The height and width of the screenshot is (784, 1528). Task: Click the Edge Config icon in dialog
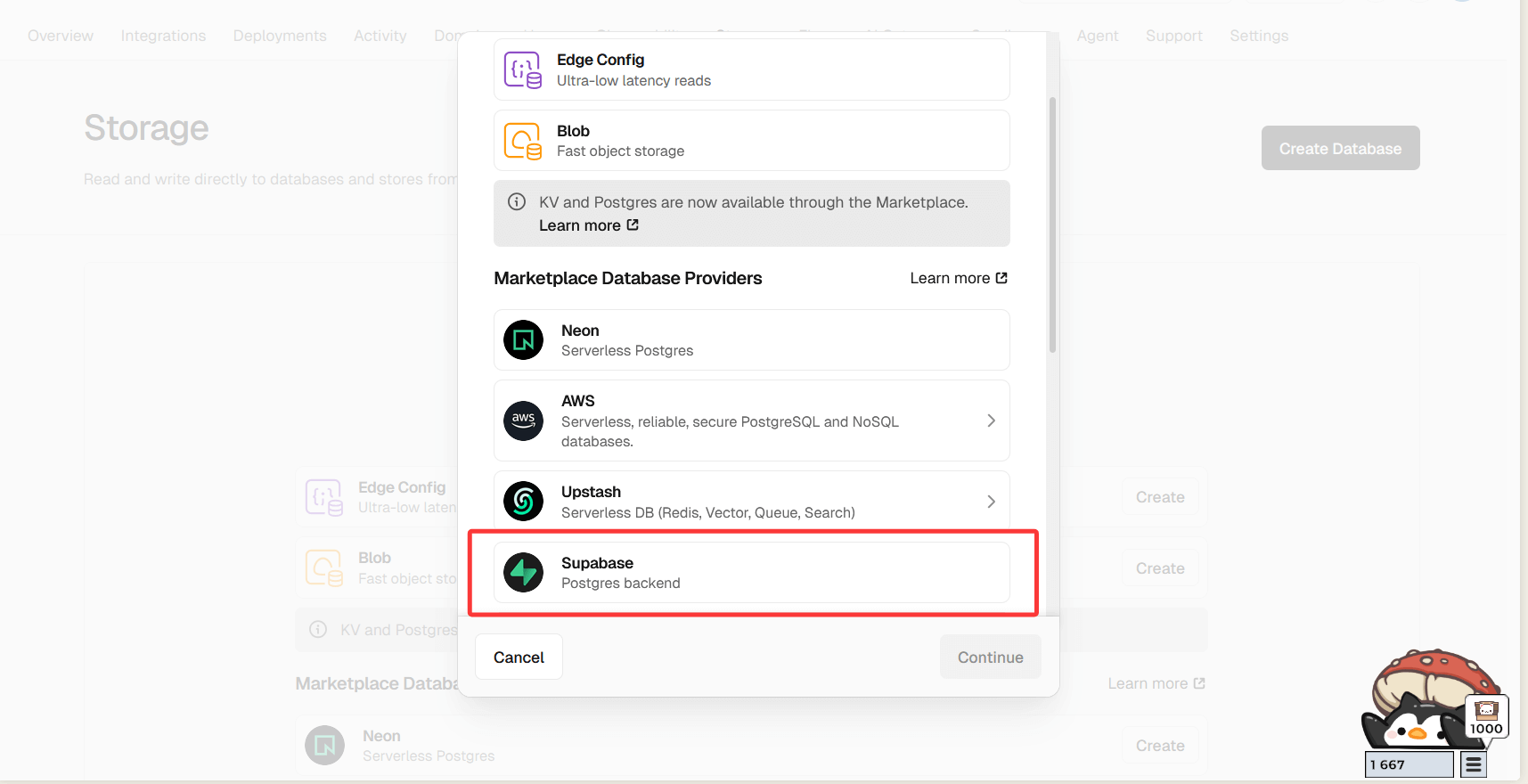point(522,69)
